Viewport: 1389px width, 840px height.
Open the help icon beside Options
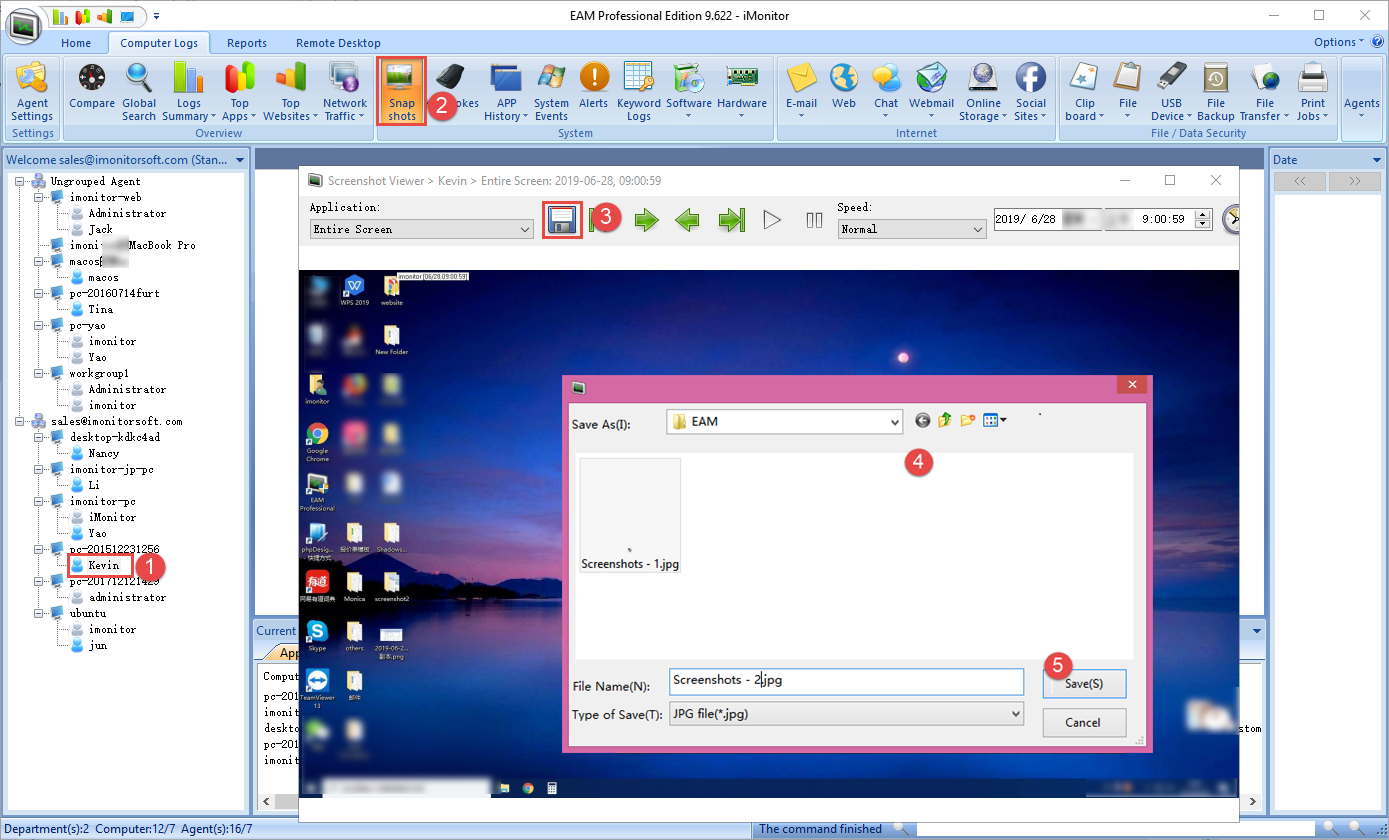tap(1376, 42)
